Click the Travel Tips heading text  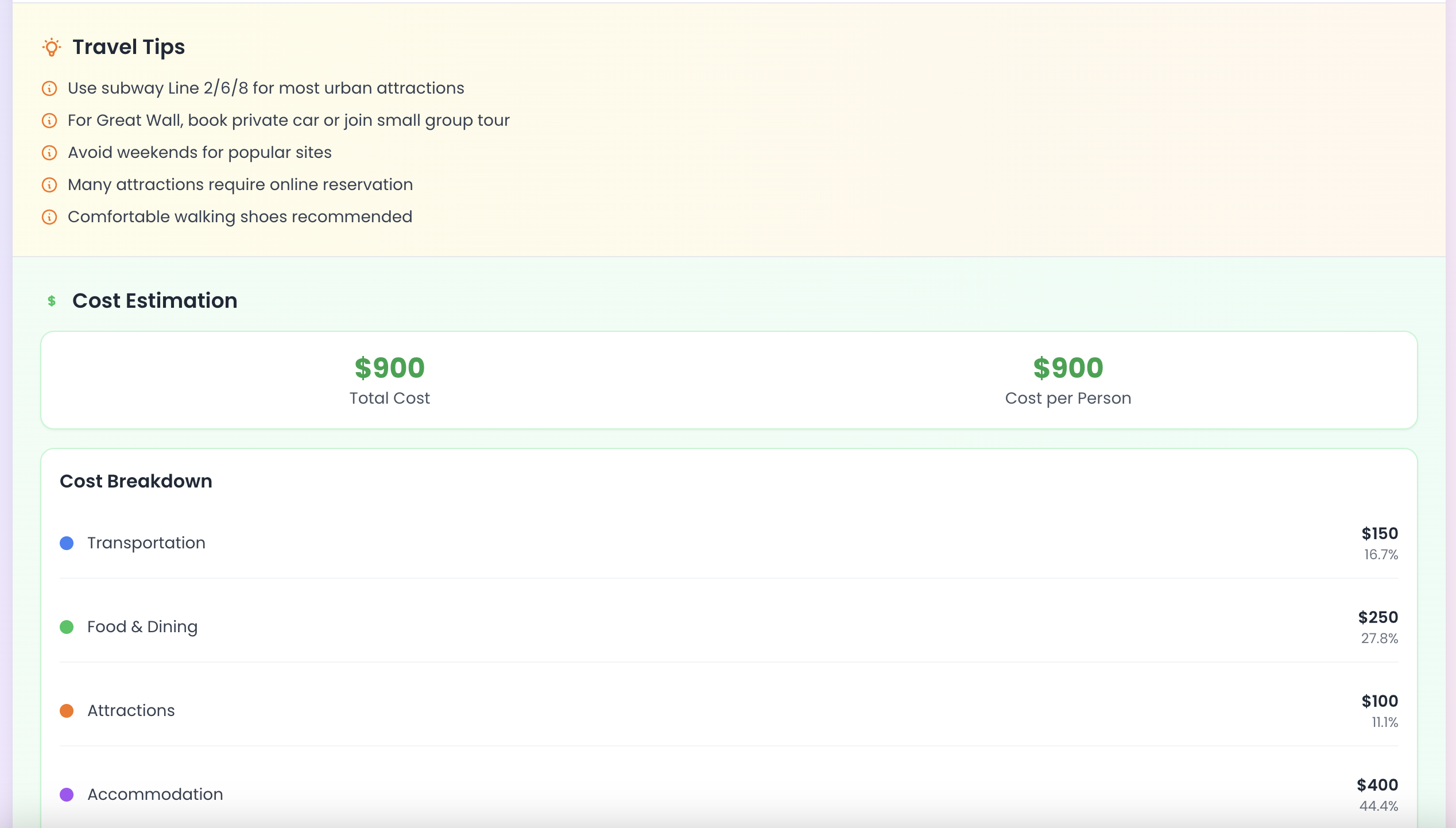(x=129, y=47)
